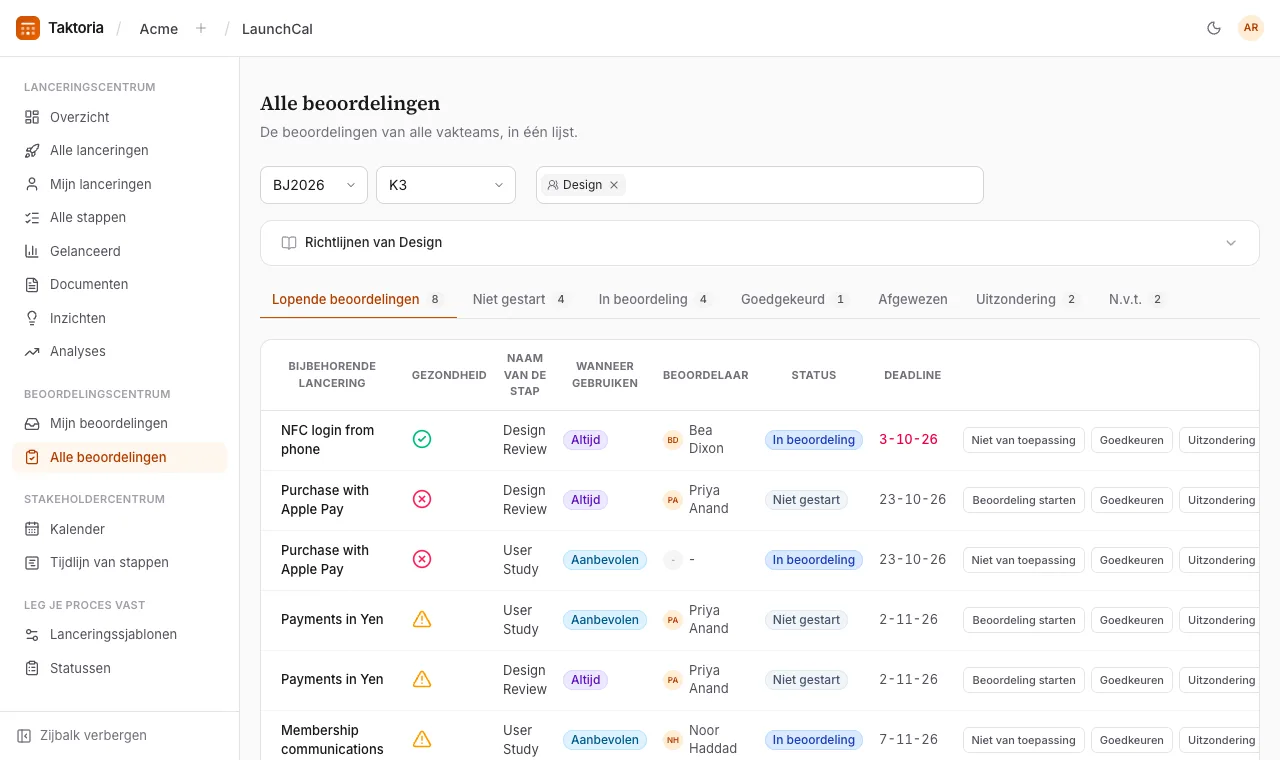This screenshot has width=1280, height=760.
Task: Click the LaunchCal breadcrumb
Action: (277, 29)
